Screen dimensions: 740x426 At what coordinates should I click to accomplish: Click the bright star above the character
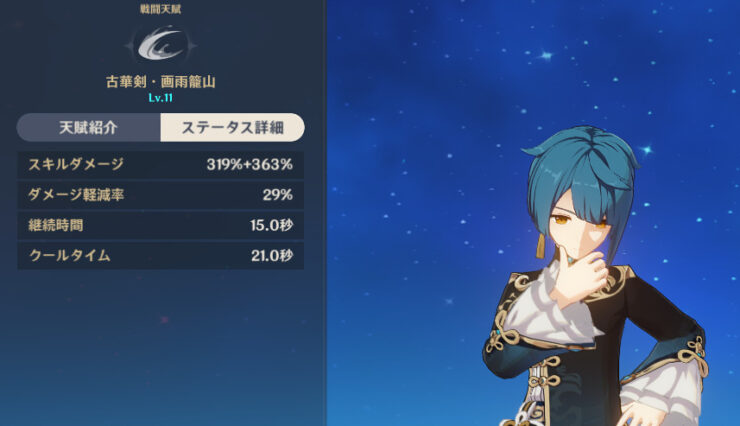(x=546, y=55)
